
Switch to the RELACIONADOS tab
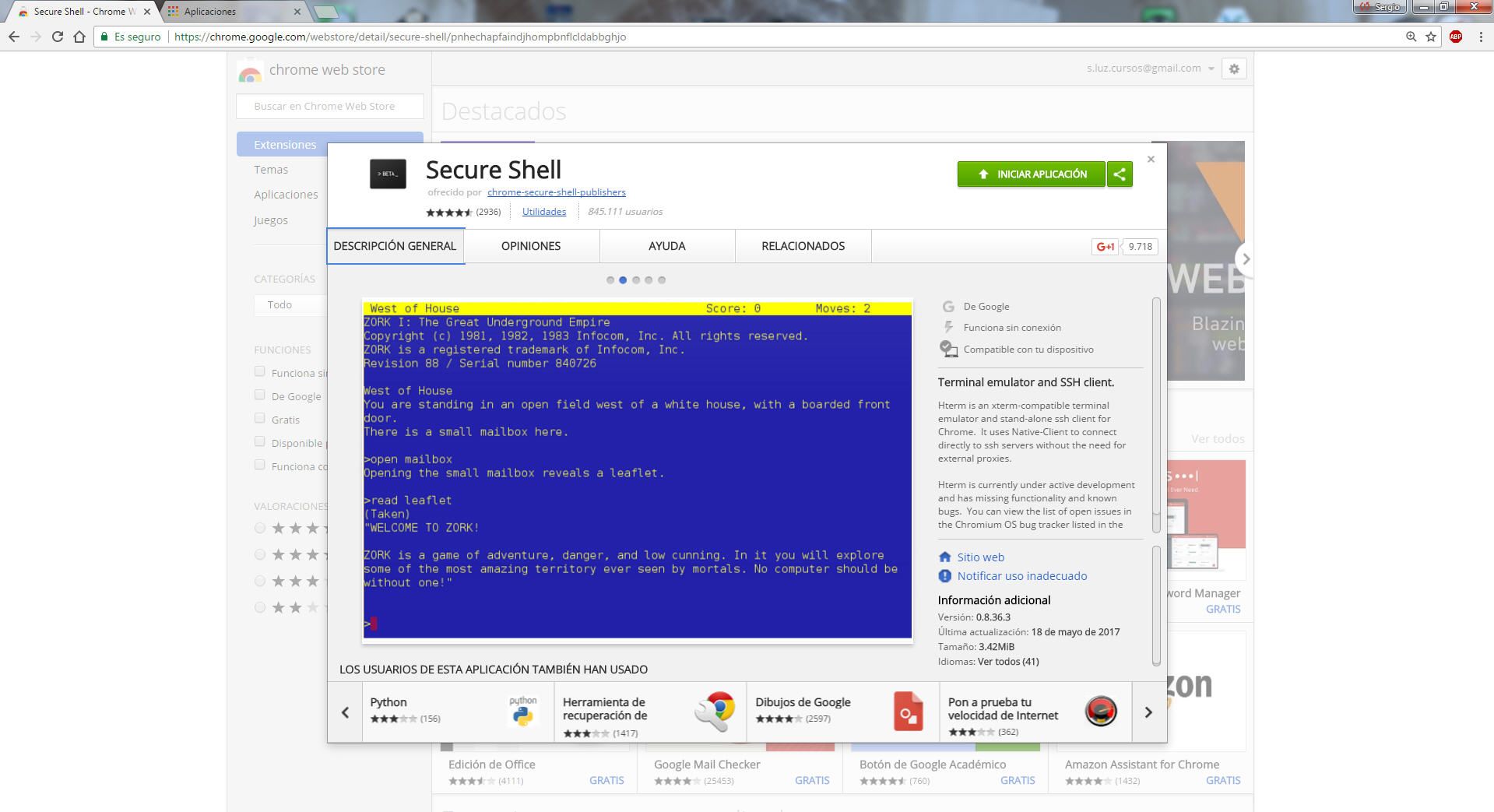pos(803,246)
